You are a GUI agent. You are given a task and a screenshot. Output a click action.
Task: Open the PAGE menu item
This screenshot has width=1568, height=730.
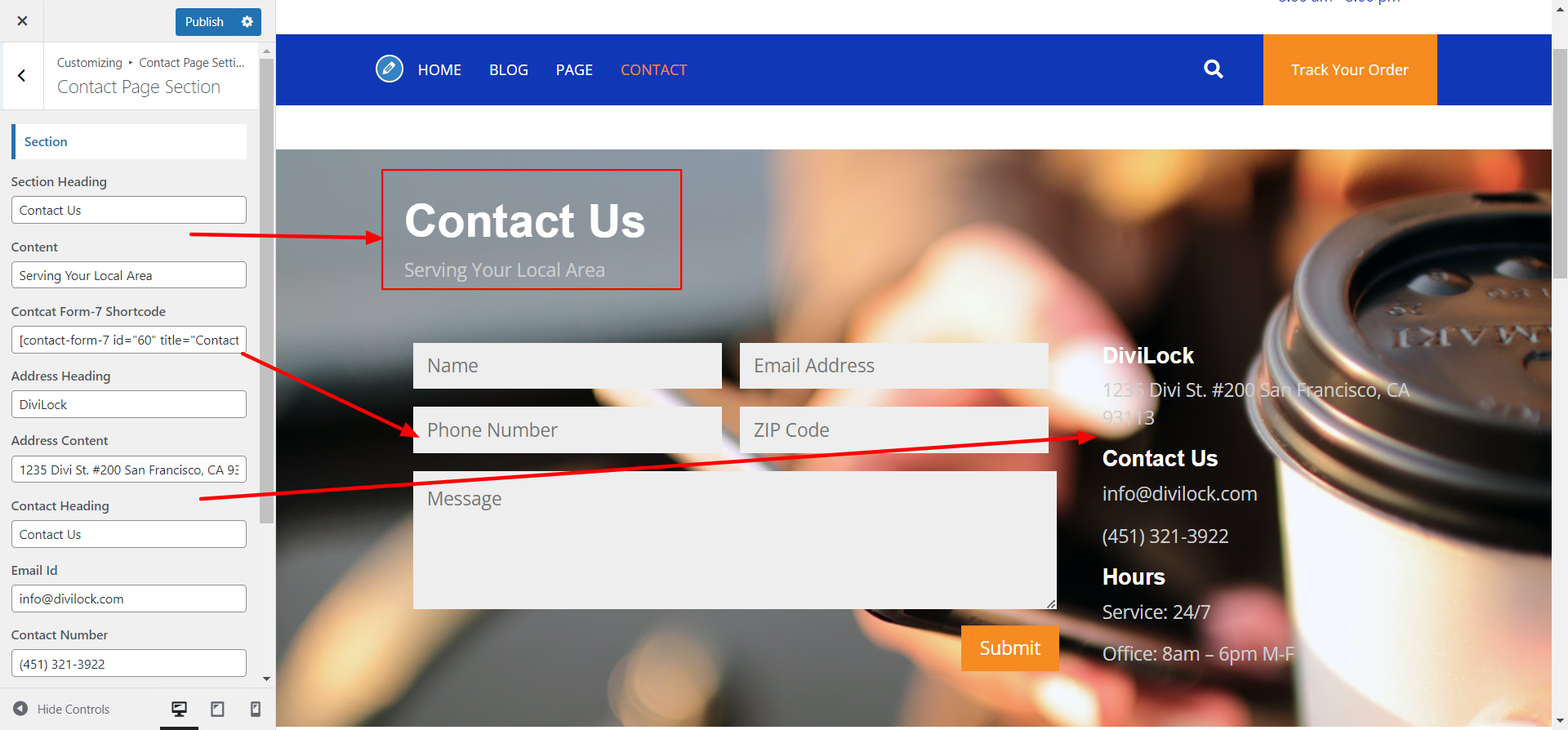(x=574, y=70)
